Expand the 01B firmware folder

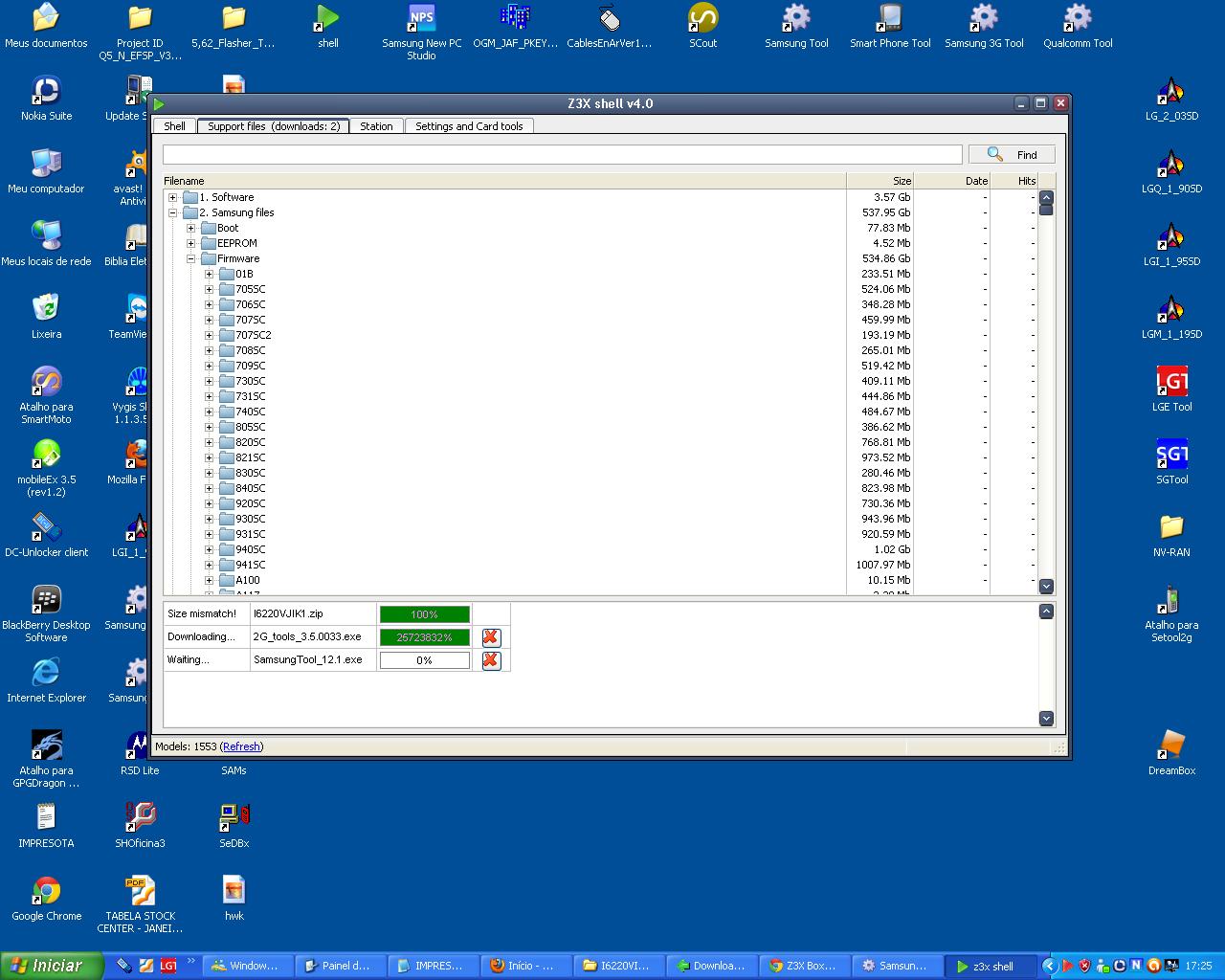pyautogui.click(x=209, y=274)
